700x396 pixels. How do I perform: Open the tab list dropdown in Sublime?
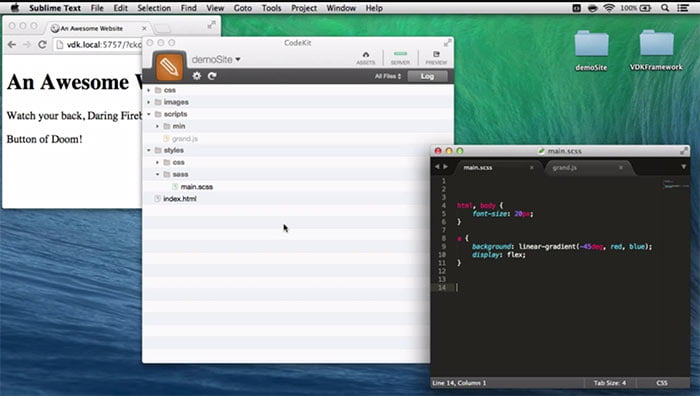pyautogui.click(x=683, y=167)
